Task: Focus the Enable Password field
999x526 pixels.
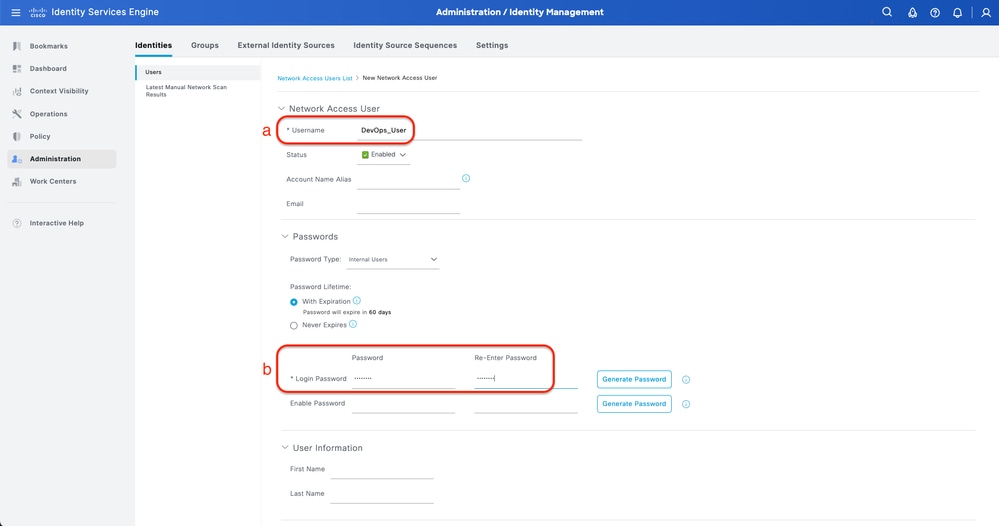Action: (403, 404)
